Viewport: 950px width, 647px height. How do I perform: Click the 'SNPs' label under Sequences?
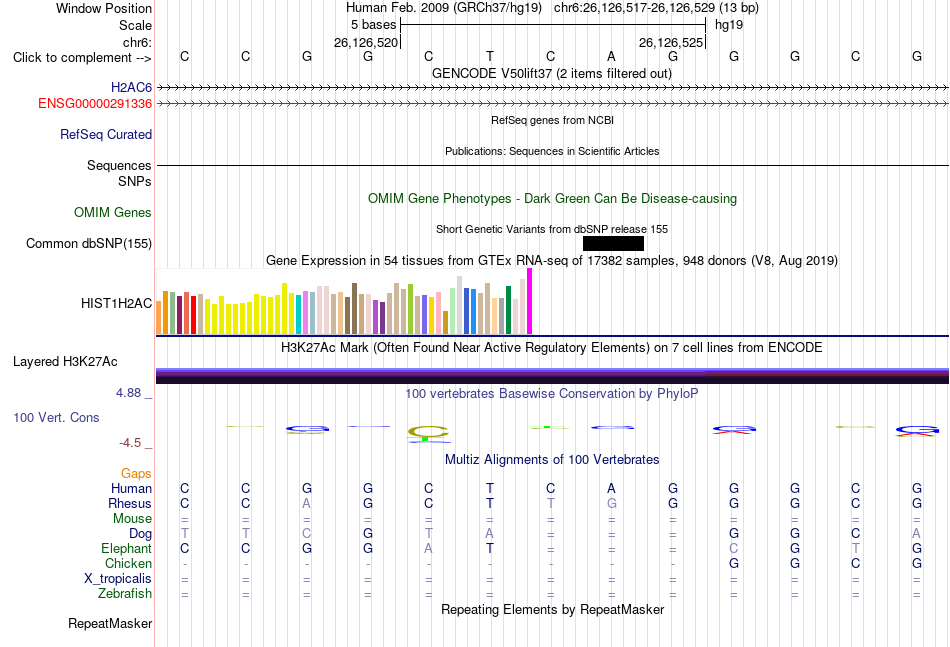pos(135,181)
